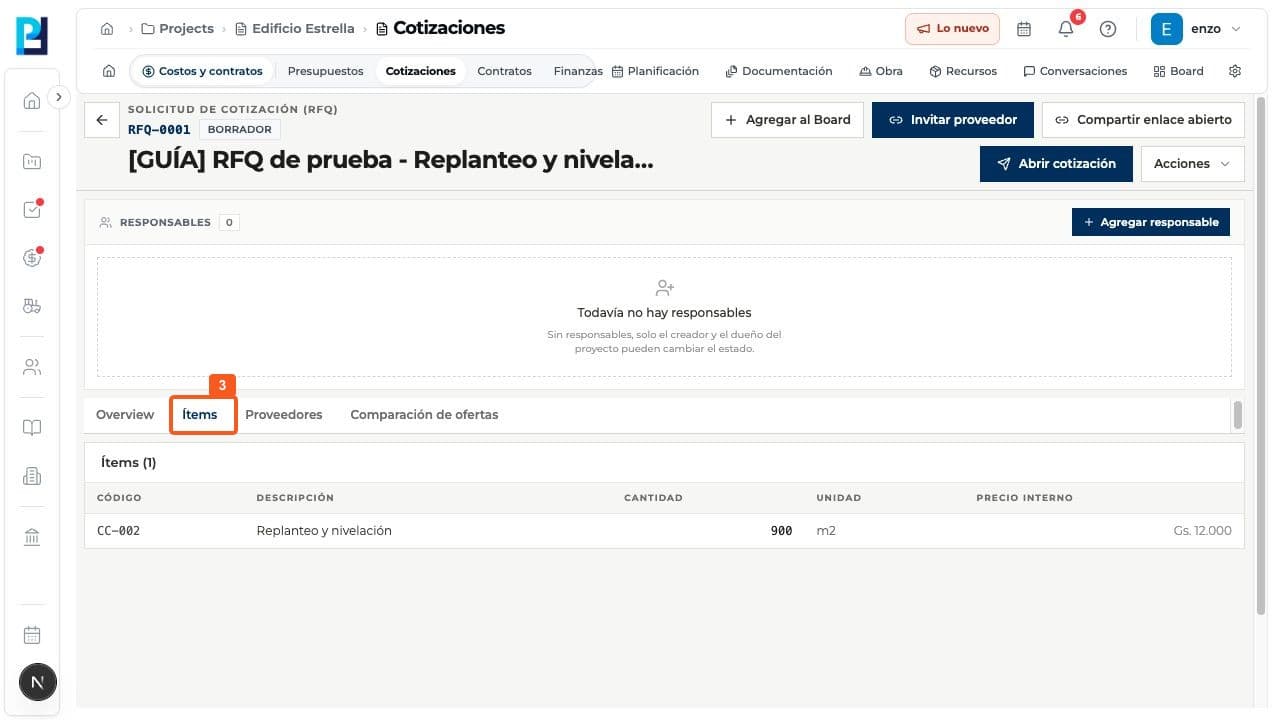Click the m2 unit cell
Image resolution: width=1280 pixels, height=720 pixels.
826,531
